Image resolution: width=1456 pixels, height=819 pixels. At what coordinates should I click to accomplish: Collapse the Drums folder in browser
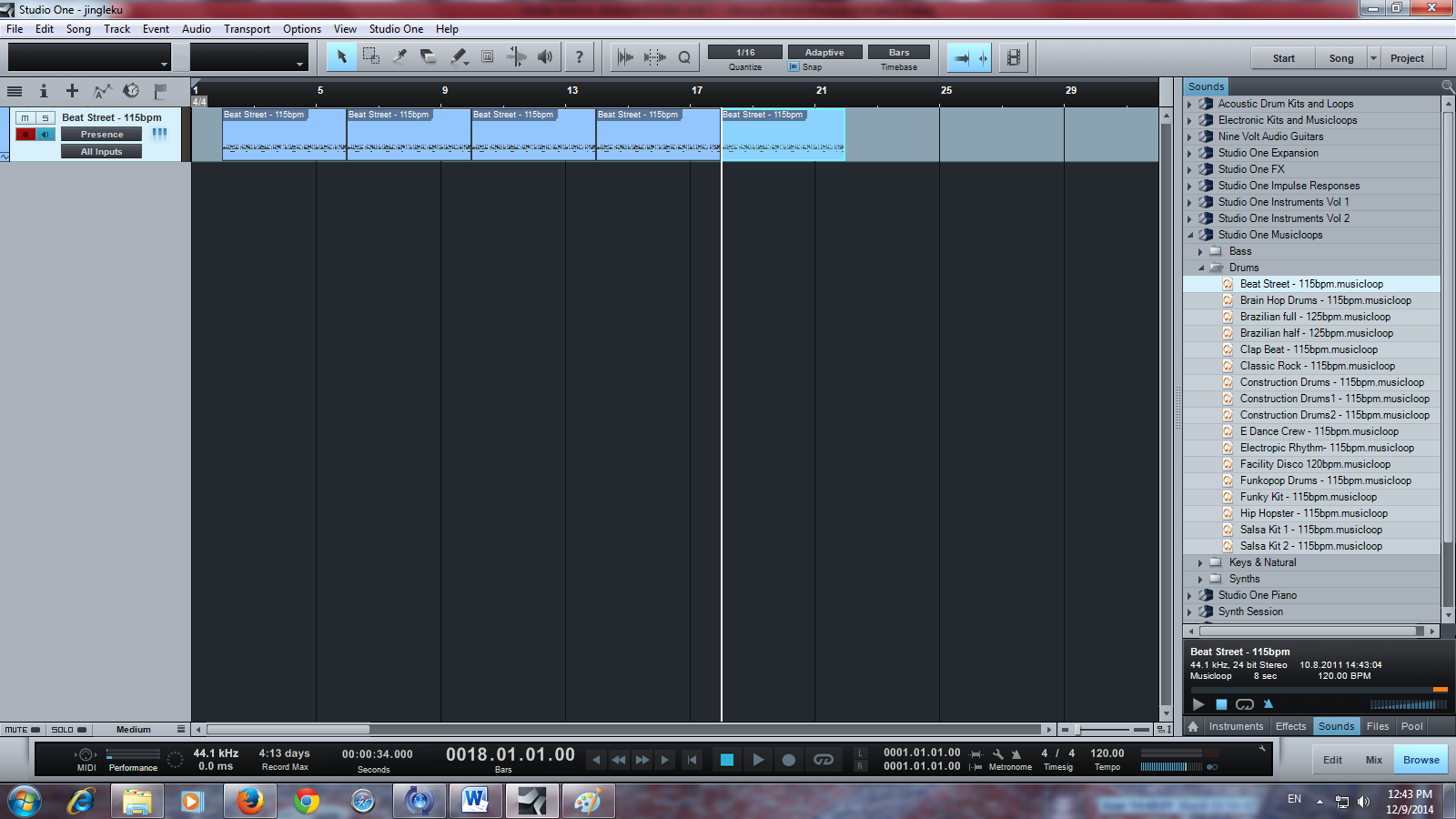(x=1201, y=268)
